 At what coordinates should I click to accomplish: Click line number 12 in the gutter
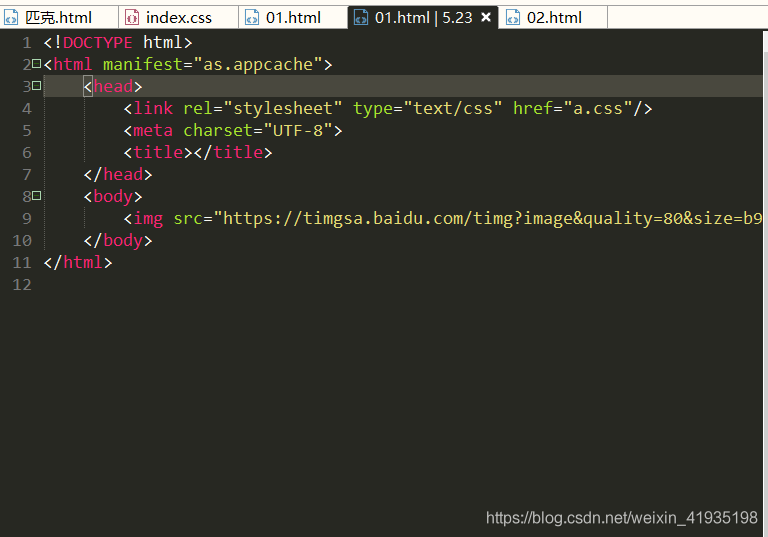22,285
